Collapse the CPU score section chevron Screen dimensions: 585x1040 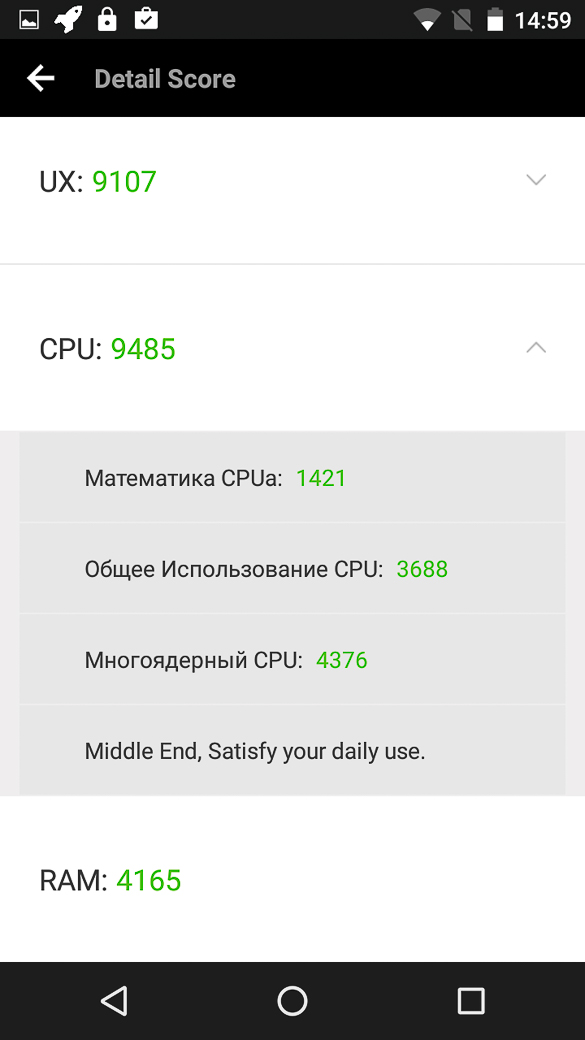click(536, 348)
